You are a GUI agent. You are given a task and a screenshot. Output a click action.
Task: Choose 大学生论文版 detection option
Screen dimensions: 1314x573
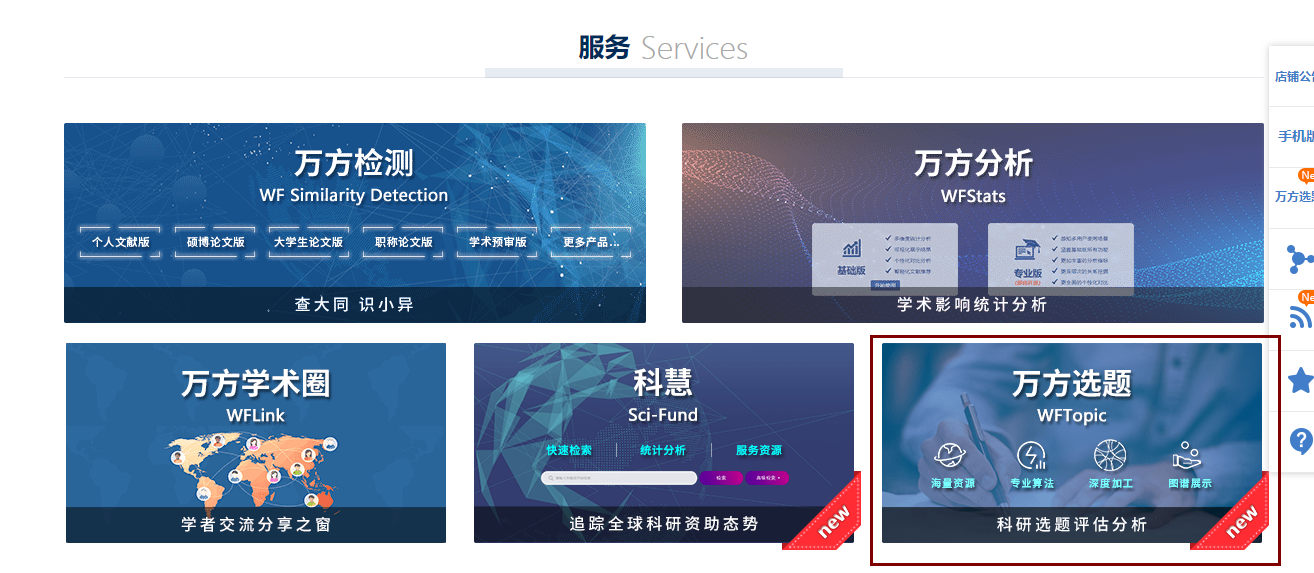tap(308, 242)
